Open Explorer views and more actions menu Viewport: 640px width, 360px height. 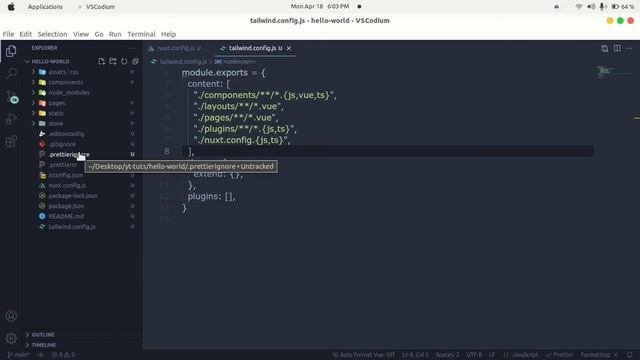coord(131,48)
